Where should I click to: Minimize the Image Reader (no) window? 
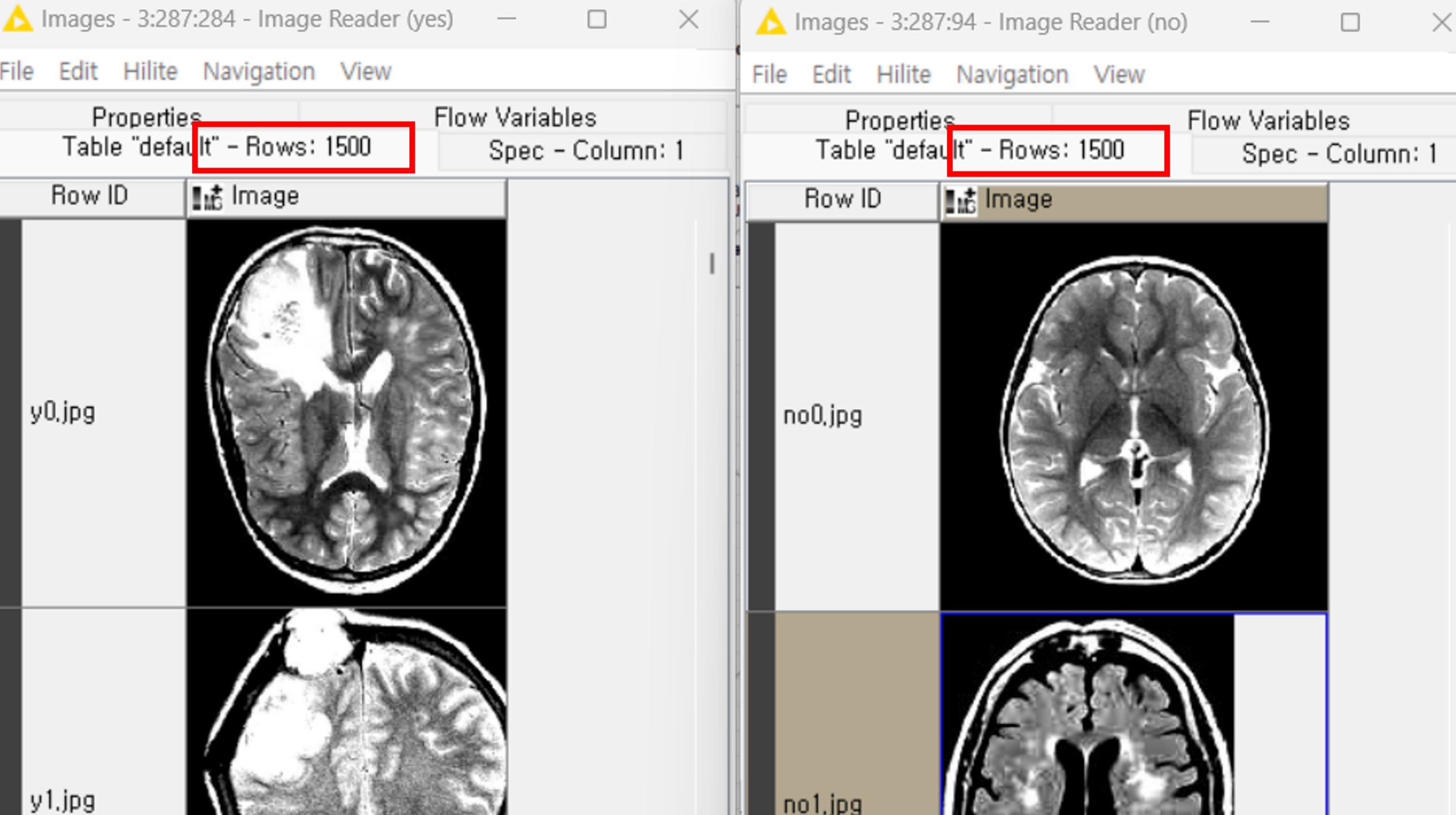pos(1260,23)
